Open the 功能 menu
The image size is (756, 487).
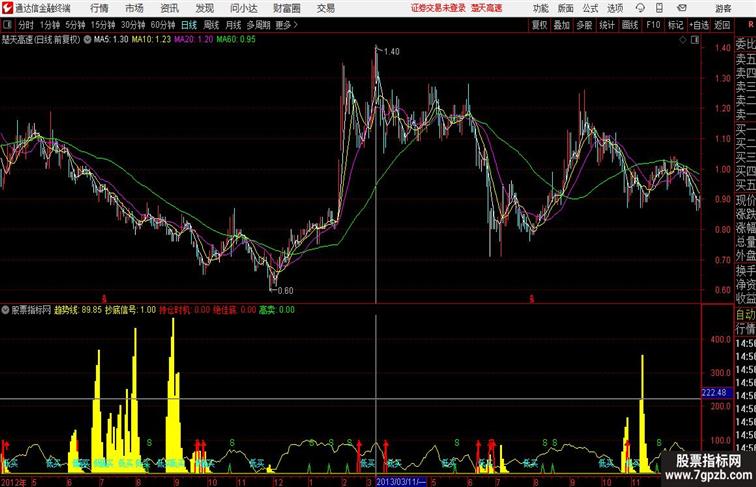tap(540, 8)
